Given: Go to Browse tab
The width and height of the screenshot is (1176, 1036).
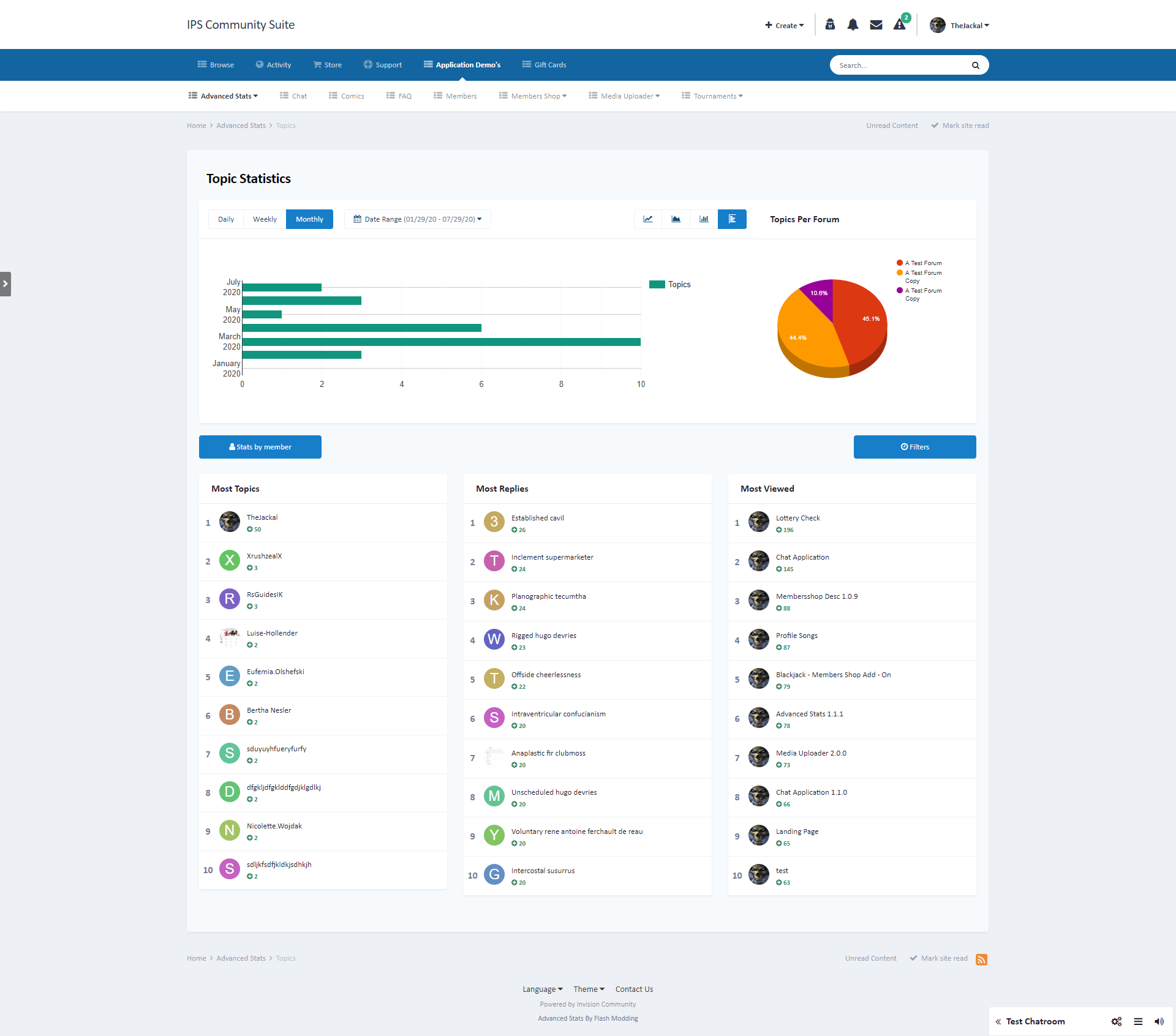Looking at the screenshot, I should (x=216, y=65).
